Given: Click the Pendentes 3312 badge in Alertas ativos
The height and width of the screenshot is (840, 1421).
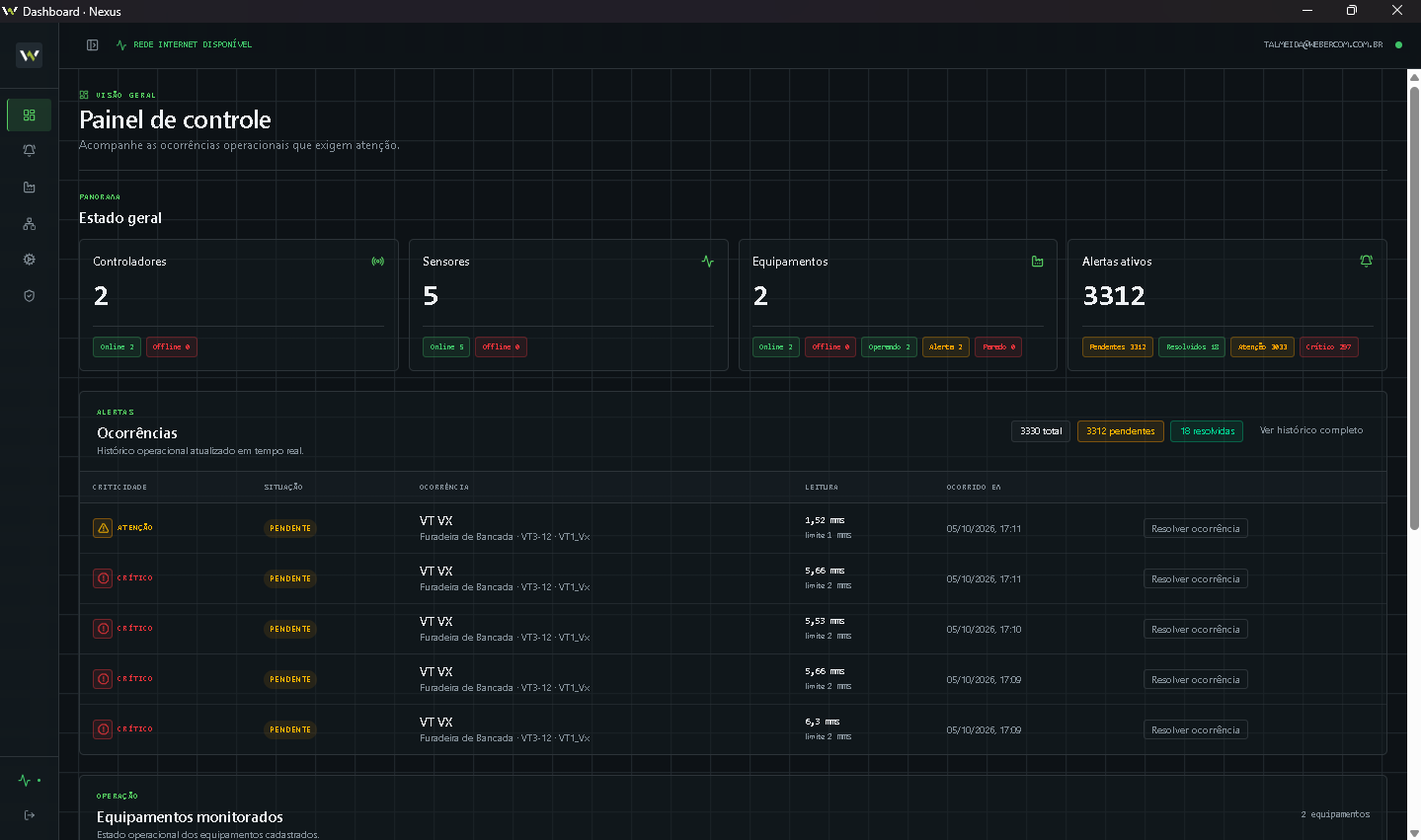Looking at the screenshot, I should pyautogui.click(x=1118, y=347).
